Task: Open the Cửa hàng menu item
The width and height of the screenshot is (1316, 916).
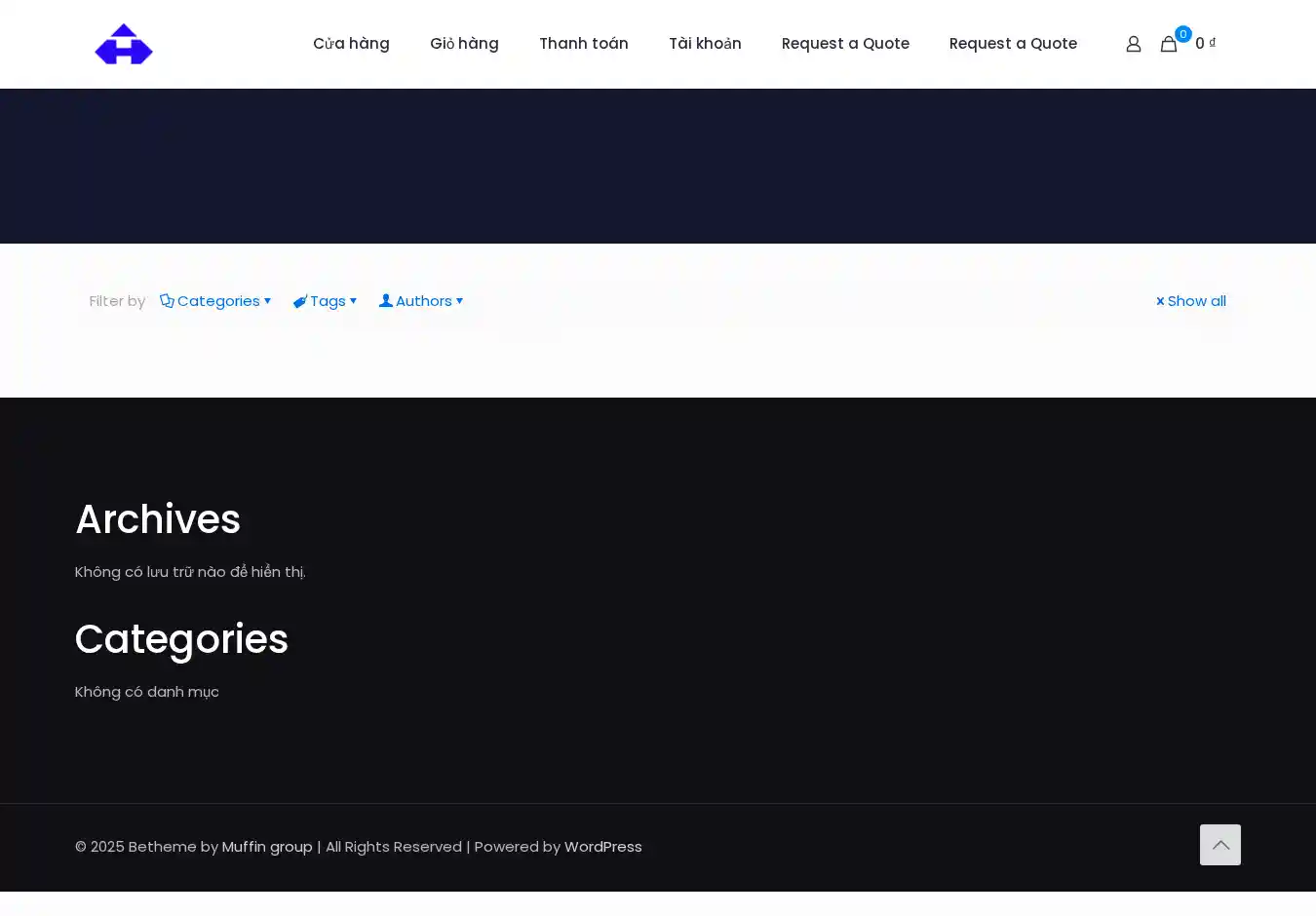Action: 351,44
